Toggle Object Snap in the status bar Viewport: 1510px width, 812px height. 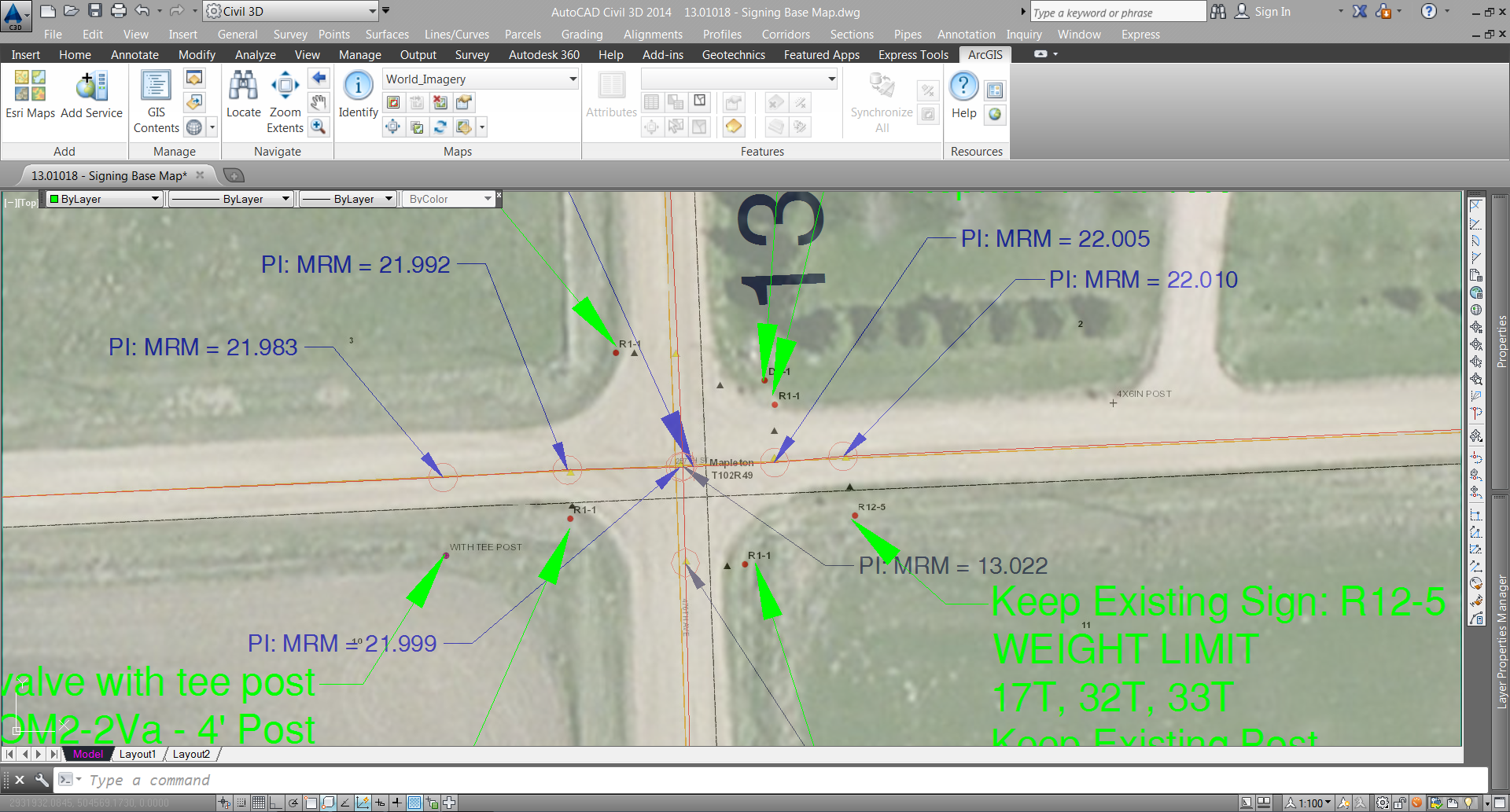pyautogui.click(x=311, y=803)
